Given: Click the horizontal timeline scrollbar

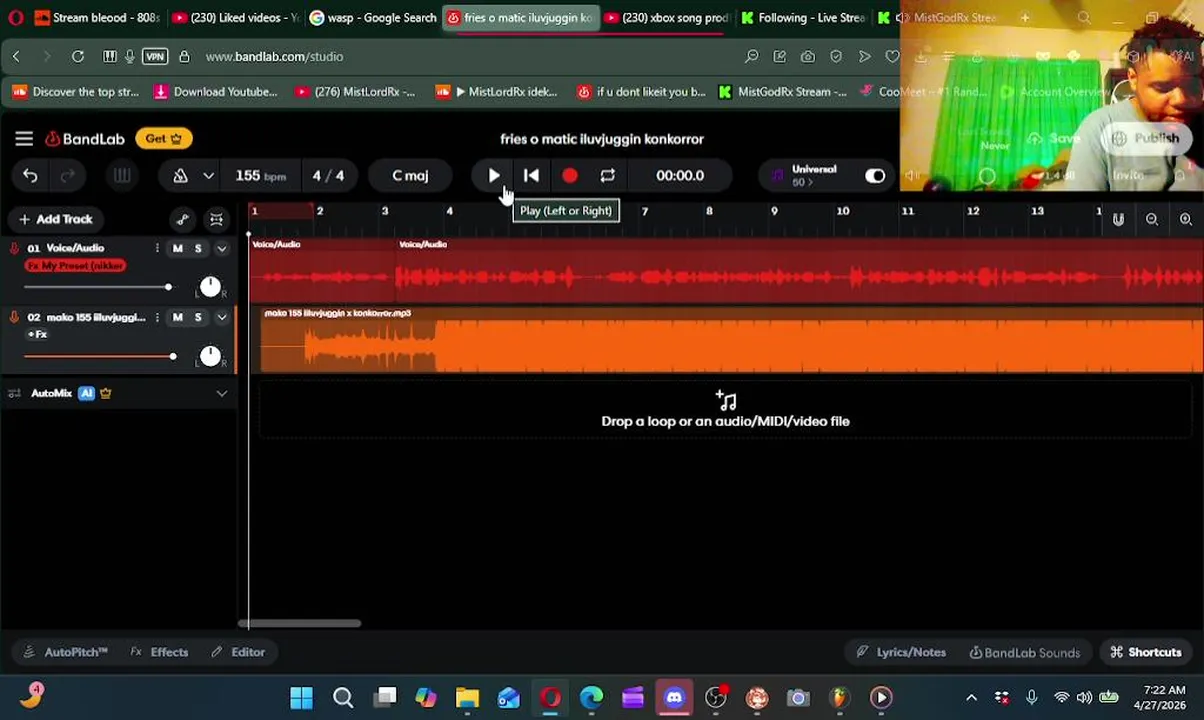Looking at the screenshot, I should [299, 623].
